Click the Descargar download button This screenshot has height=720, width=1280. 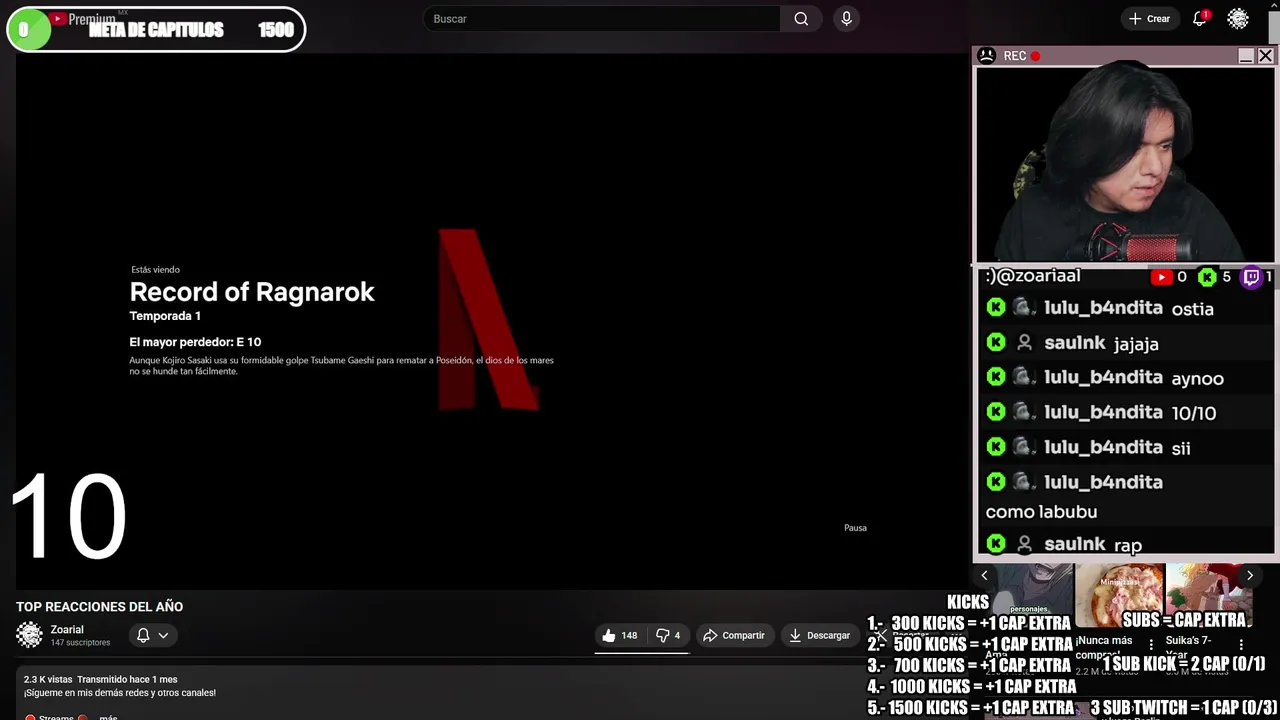point(819,635)
